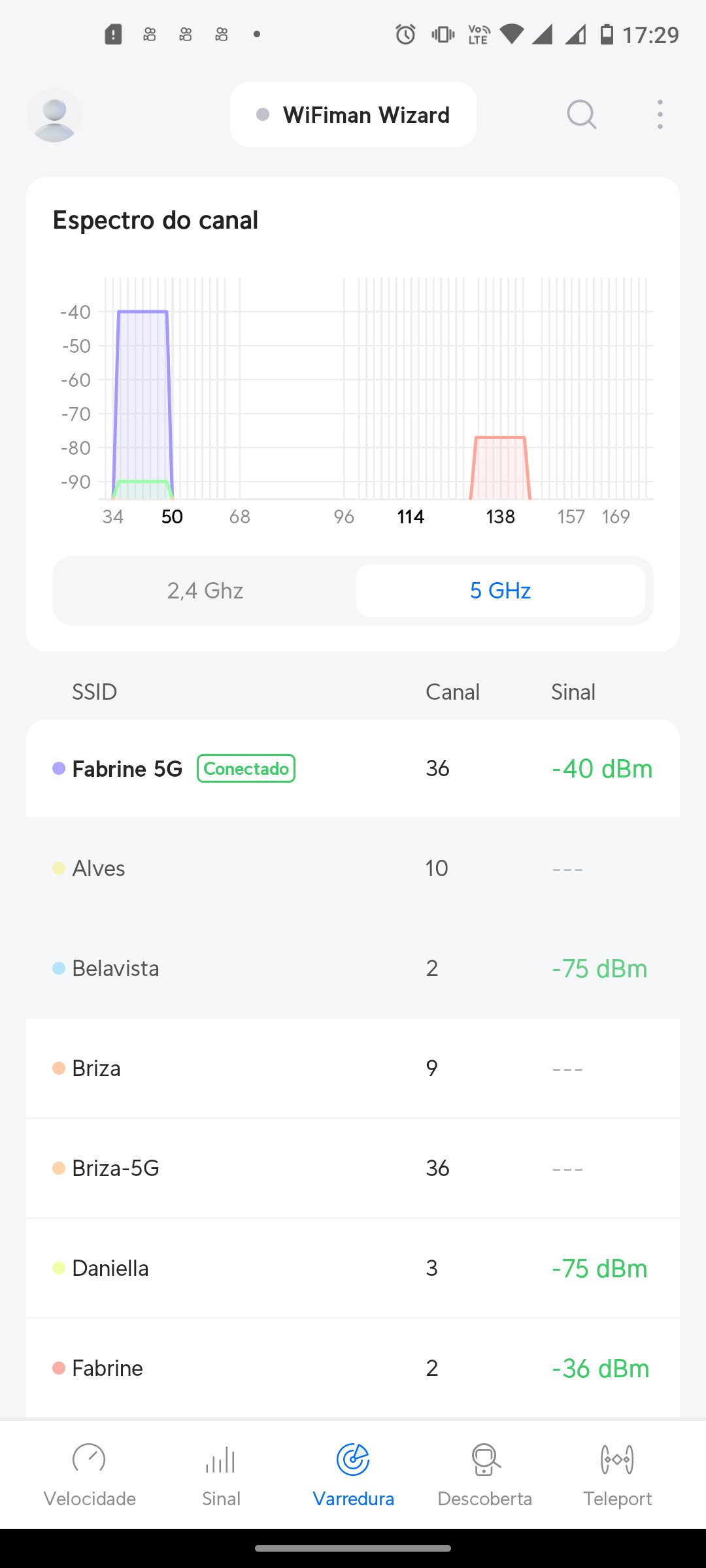Screen dimensions: 706x1568
Task: Tap the search magnifier icon
Action: (x=581, y=115)
